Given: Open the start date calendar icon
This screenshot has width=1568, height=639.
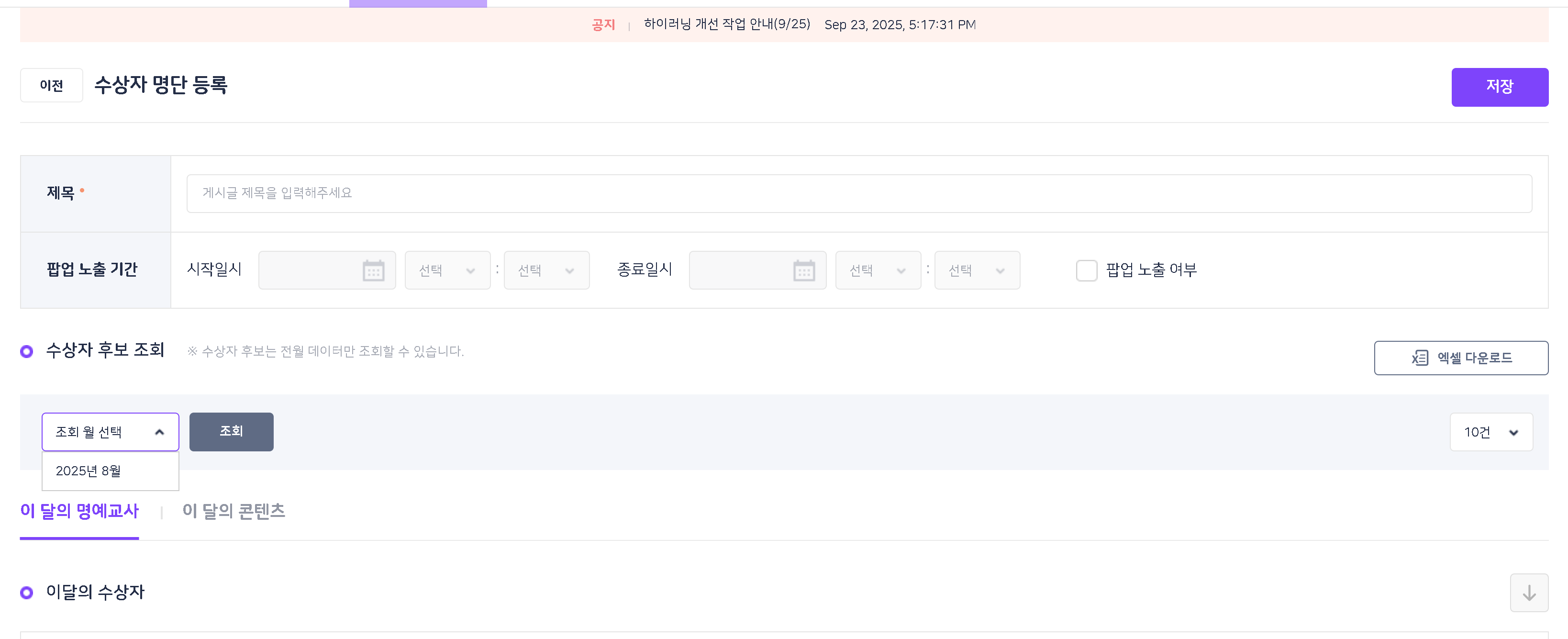Looking at the screenshot, I should click(373, 270).
